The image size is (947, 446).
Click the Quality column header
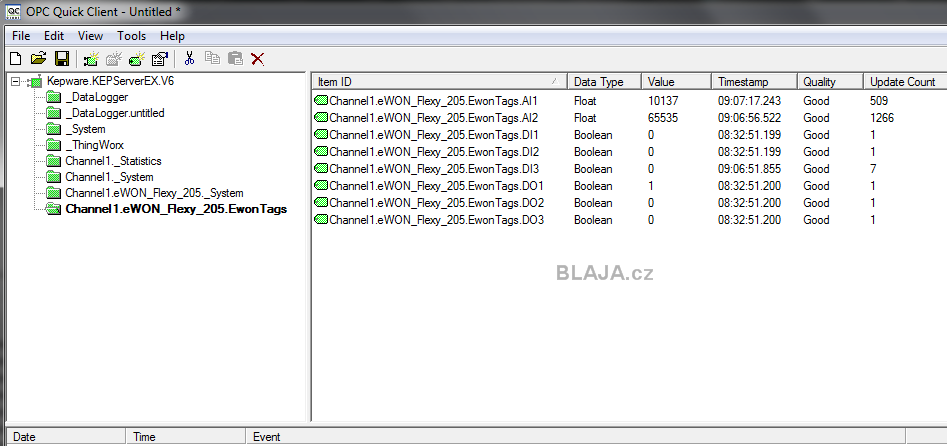click(830, 82)
